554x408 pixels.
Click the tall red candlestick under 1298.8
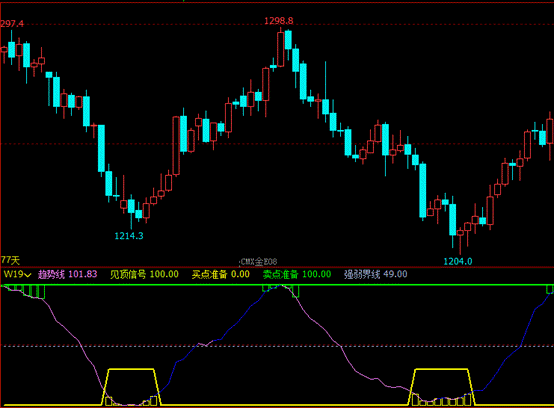(281, 49)
